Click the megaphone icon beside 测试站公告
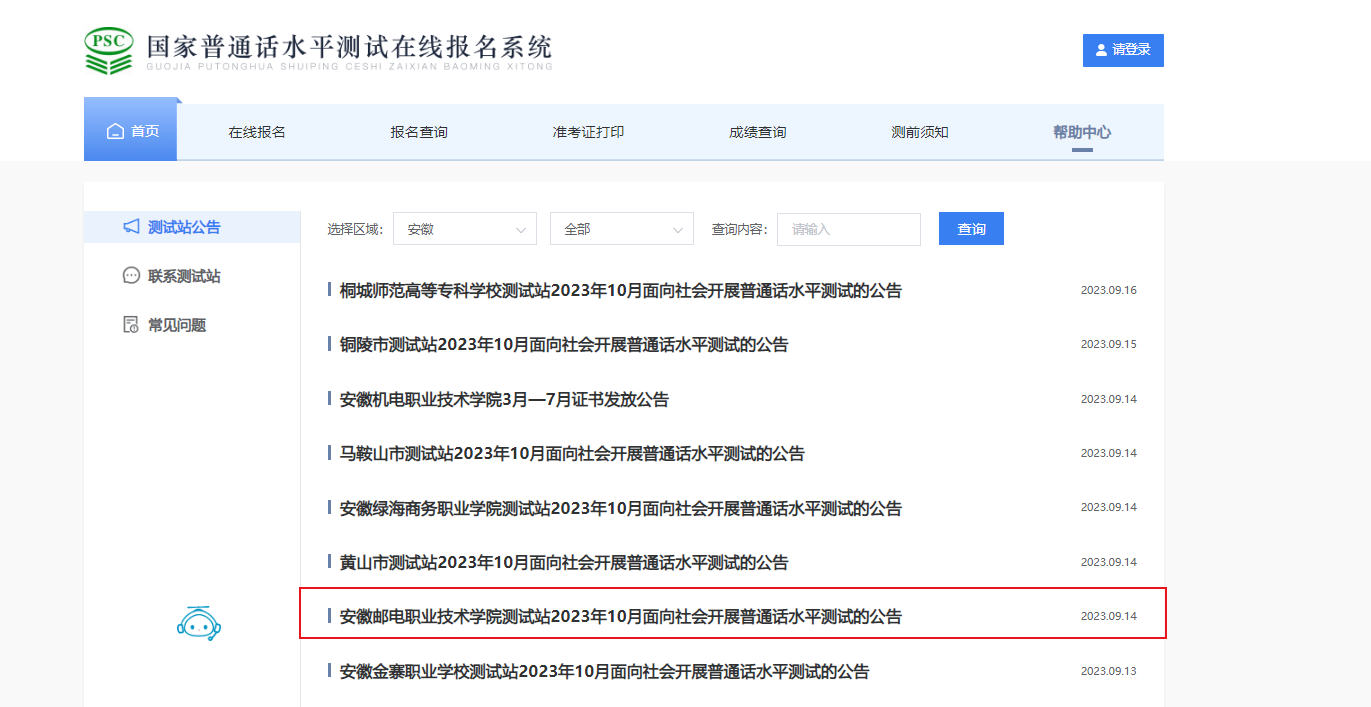Screen dimensions: 1371x707 pos(131,227)
